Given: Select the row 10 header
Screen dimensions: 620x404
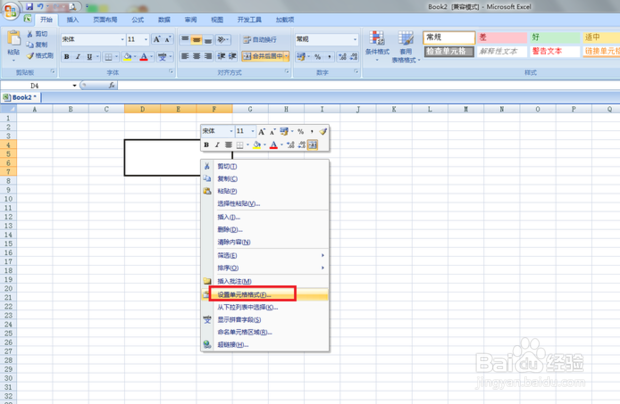Looking at the screenshot, I should pos(8,199).
